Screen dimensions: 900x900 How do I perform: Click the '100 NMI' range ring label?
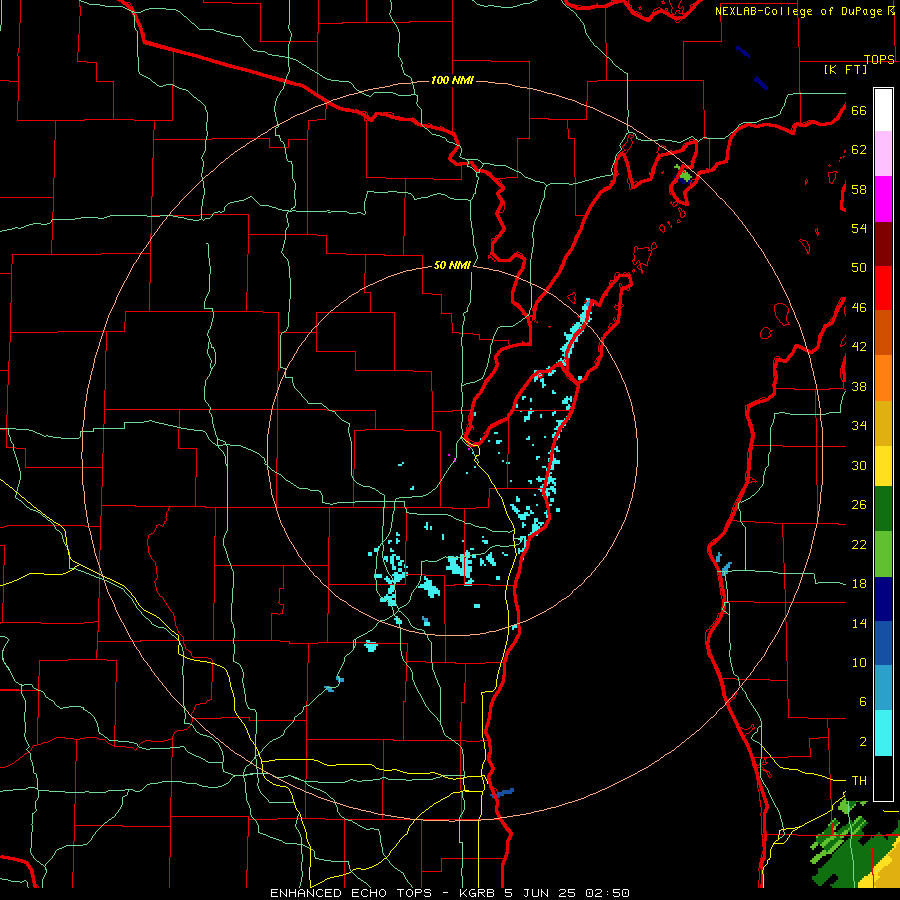point(452,80)
